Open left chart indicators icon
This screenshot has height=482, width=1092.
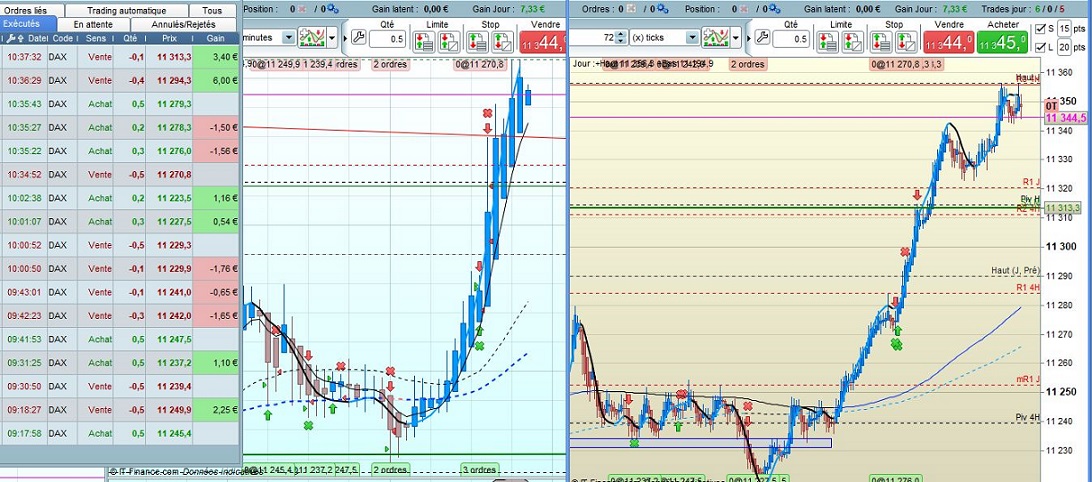pyautogui.click(x=312, y=38)
